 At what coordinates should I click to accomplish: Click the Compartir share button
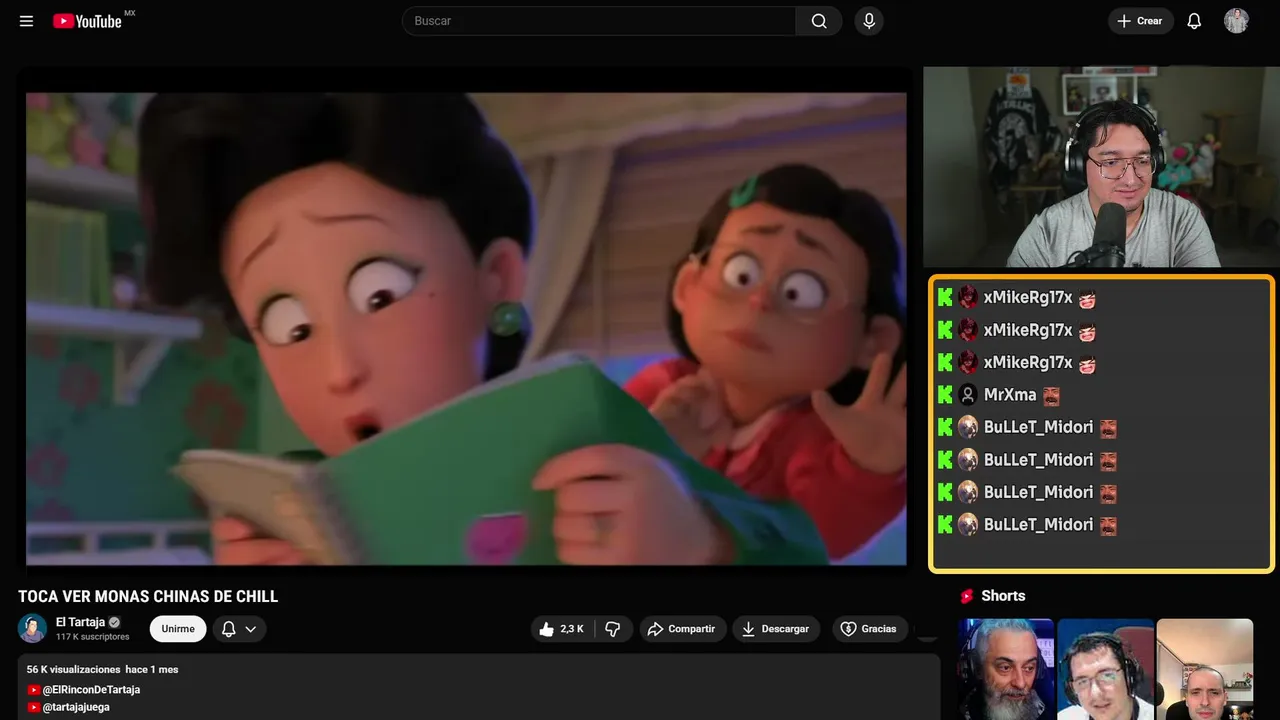tap(683, 629)
